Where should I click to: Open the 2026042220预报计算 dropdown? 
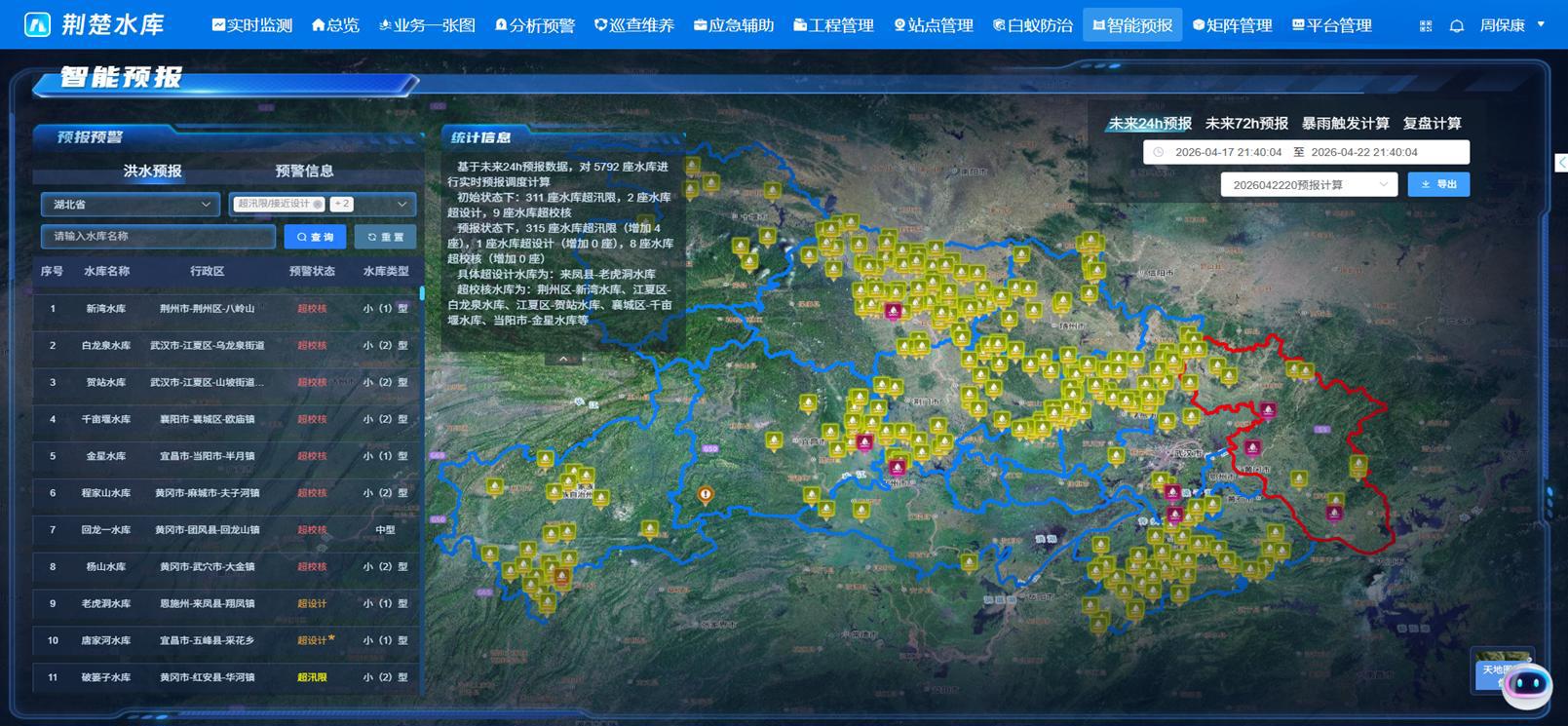point(1308,184)
